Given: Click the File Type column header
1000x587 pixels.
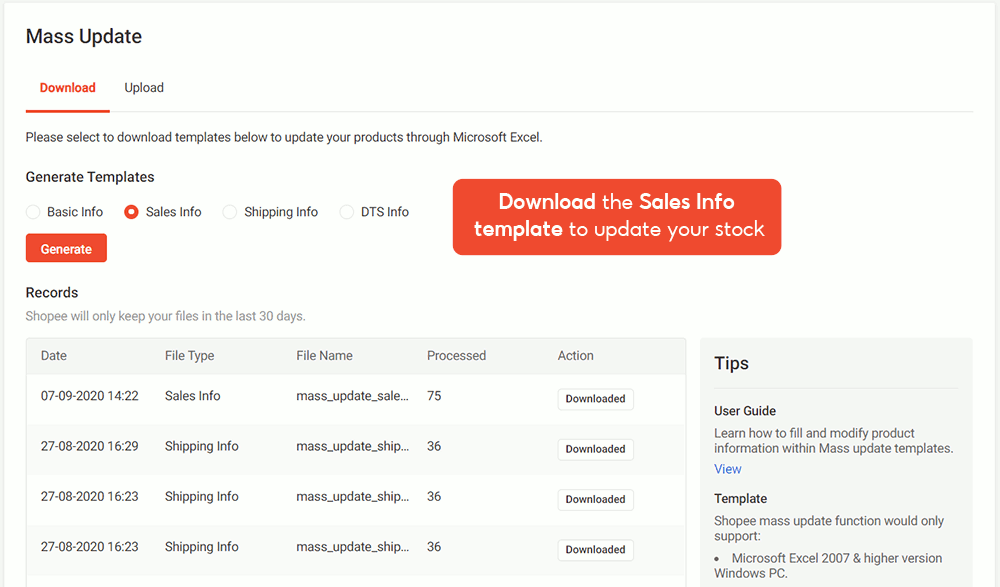Looking at the screenshot, I should (189, 355).
